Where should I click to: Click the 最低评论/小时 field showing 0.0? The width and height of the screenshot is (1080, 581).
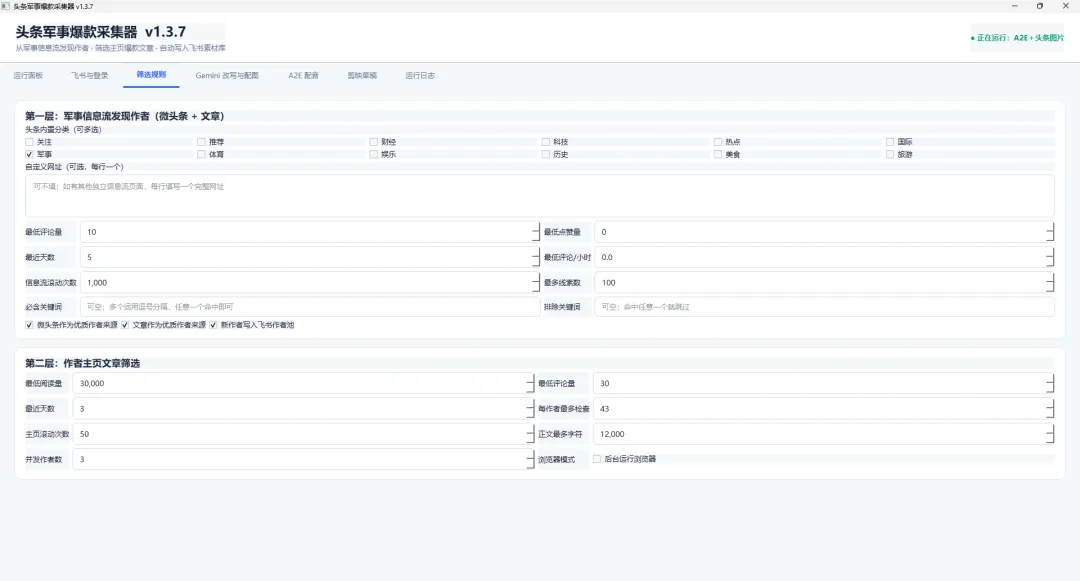tap(824, 257)
